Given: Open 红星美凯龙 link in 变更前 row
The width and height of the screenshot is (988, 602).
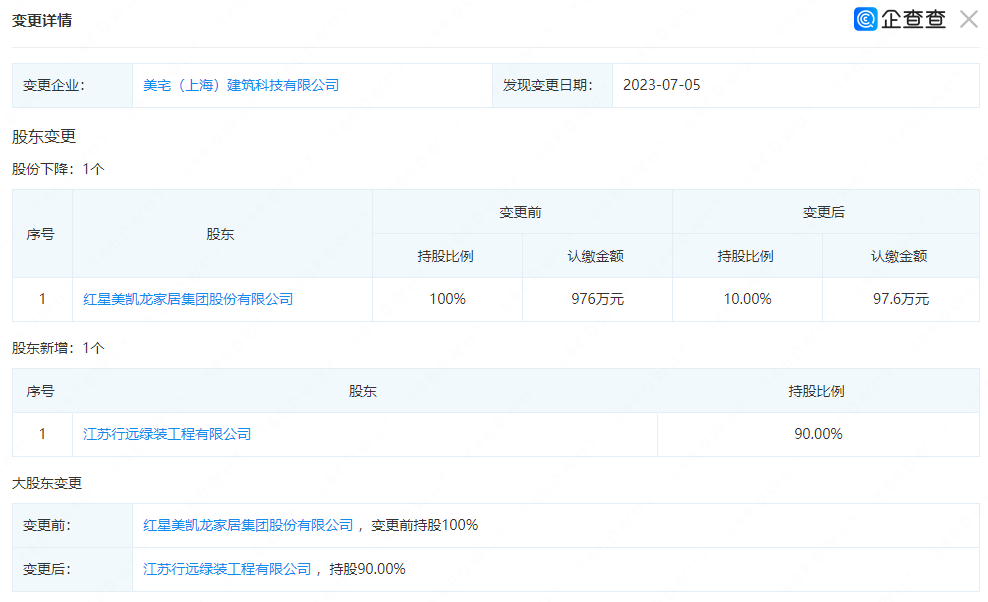Looking at the screenshot, I should pyautogui.click(x=248, y=525).
